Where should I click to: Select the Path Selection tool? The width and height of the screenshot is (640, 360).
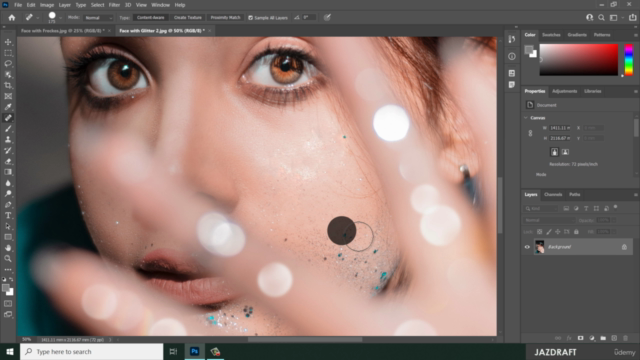(8, 226)
